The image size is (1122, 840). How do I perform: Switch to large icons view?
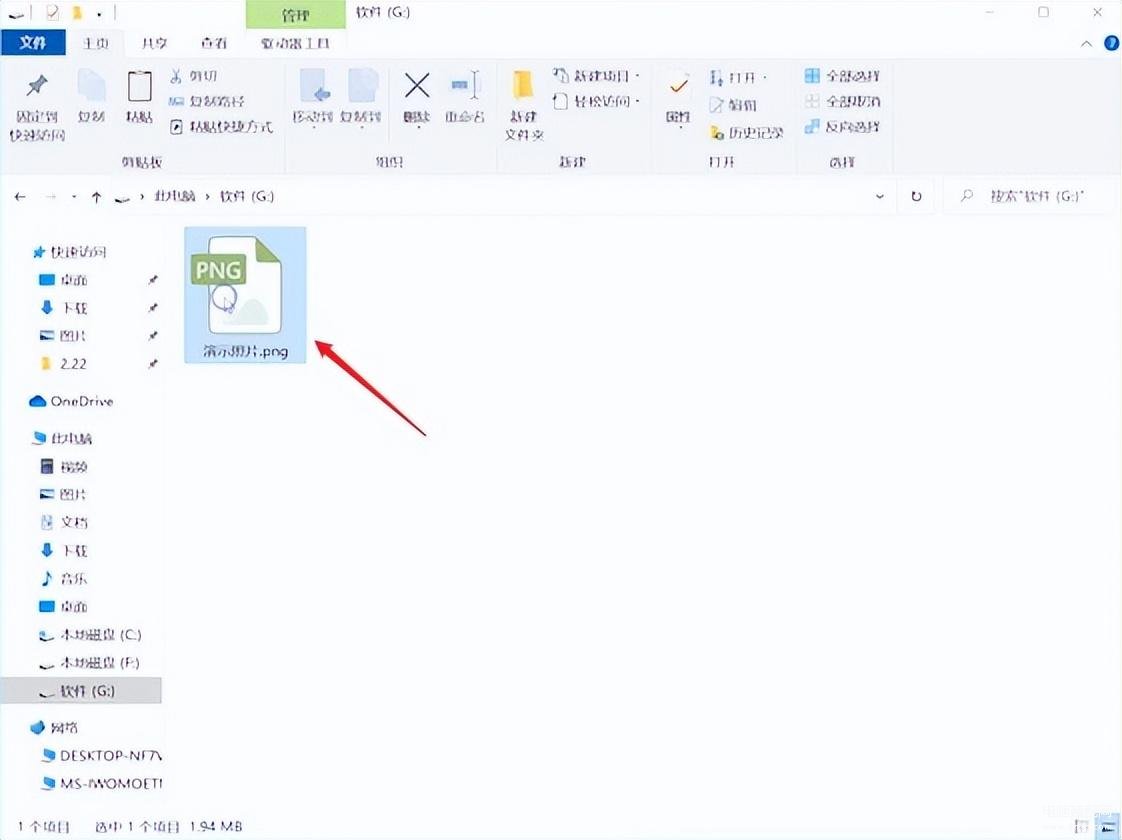1106,827
